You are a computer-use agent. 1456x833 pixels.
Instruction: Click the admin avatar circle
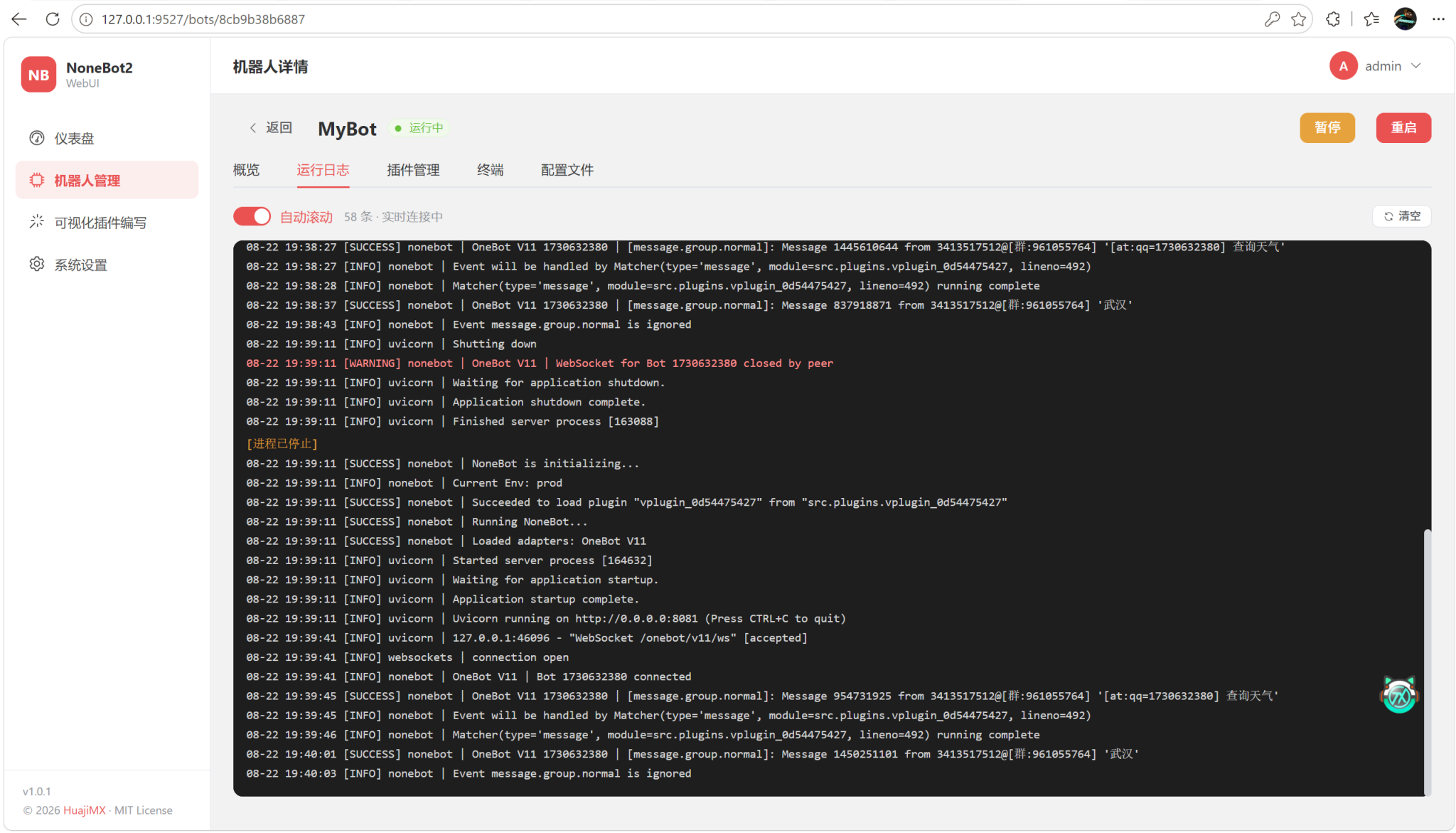click(1343, 66)
